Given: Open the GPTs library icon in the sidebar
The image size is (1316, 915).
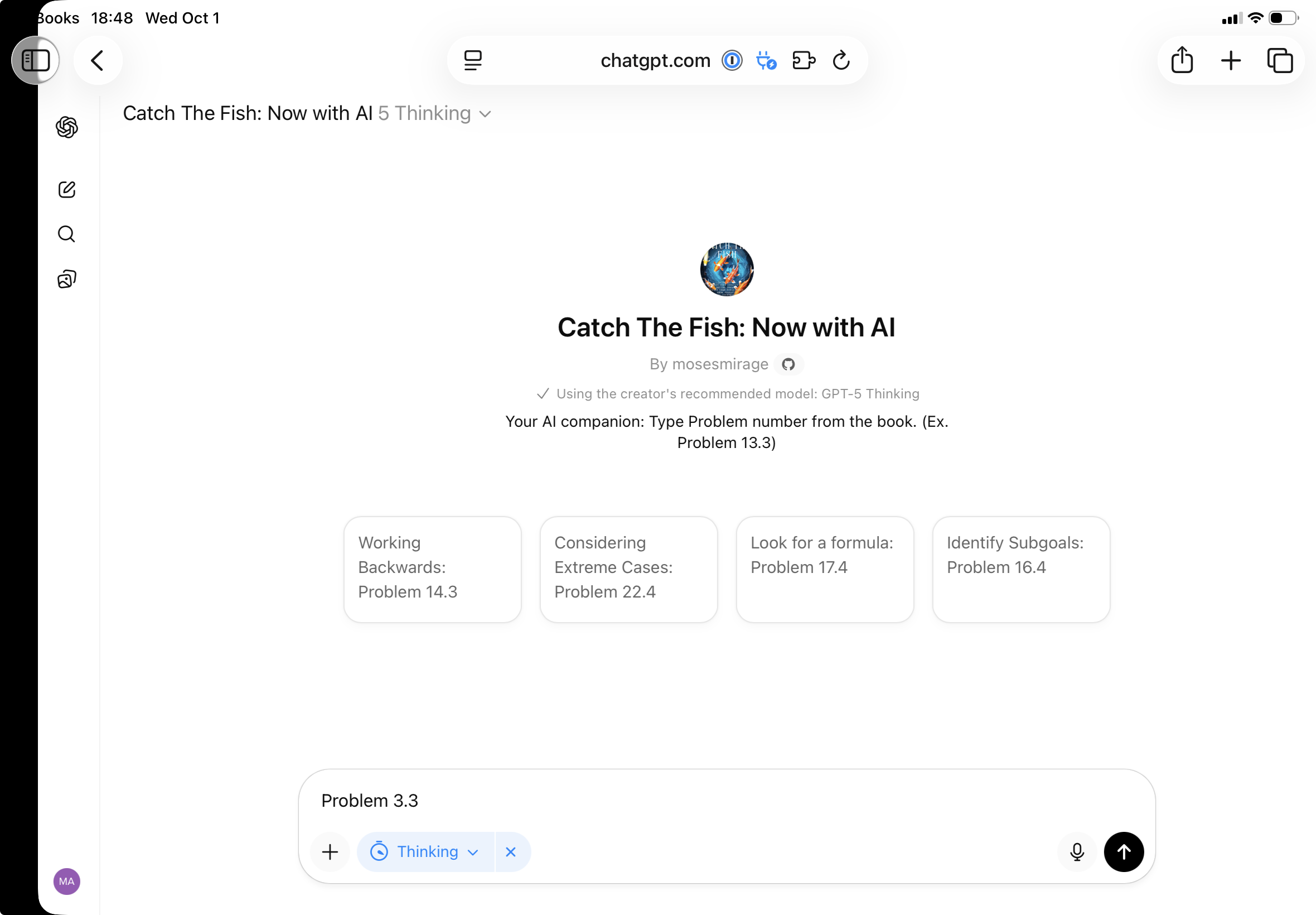Looking at the screenshot, I should click(x=66, y=279).
